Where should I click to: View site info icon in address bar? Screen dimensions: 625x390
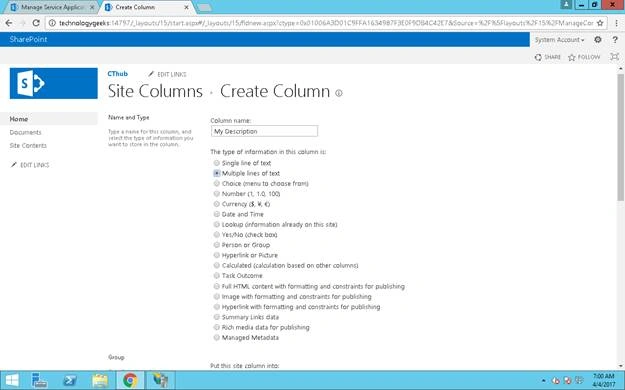click(x=52, y=23)
